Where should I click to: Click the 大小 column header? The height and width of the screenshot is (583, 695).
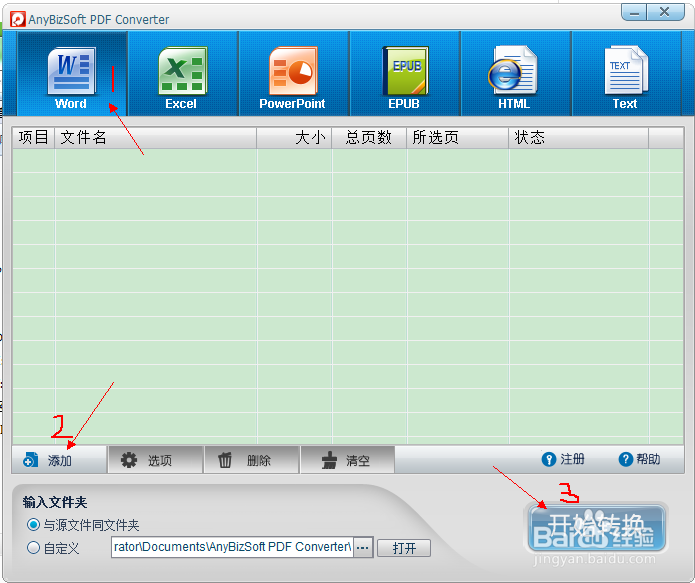(x=294, y=137)
